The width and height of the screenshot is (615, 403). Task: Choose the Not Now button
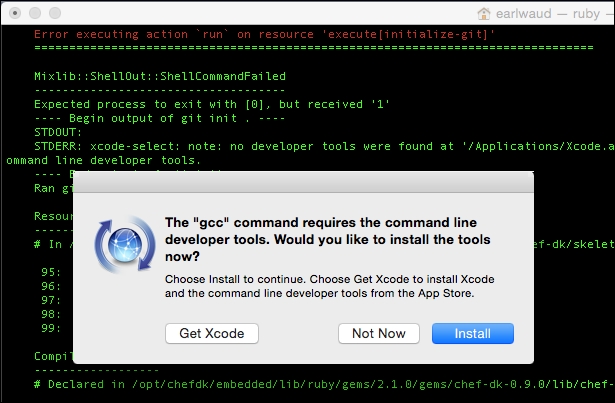(x=378, y=333)
